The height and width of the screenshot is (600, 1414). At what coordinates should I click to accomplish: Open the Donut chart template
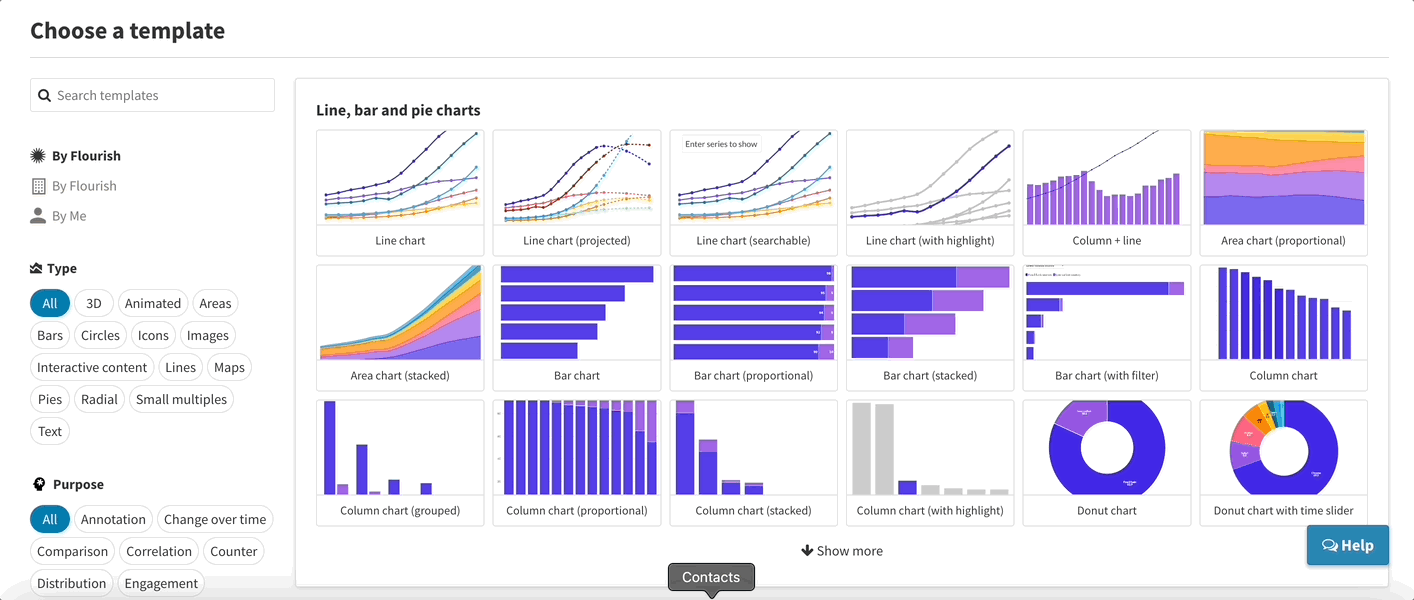click(x=1106, y=448)
